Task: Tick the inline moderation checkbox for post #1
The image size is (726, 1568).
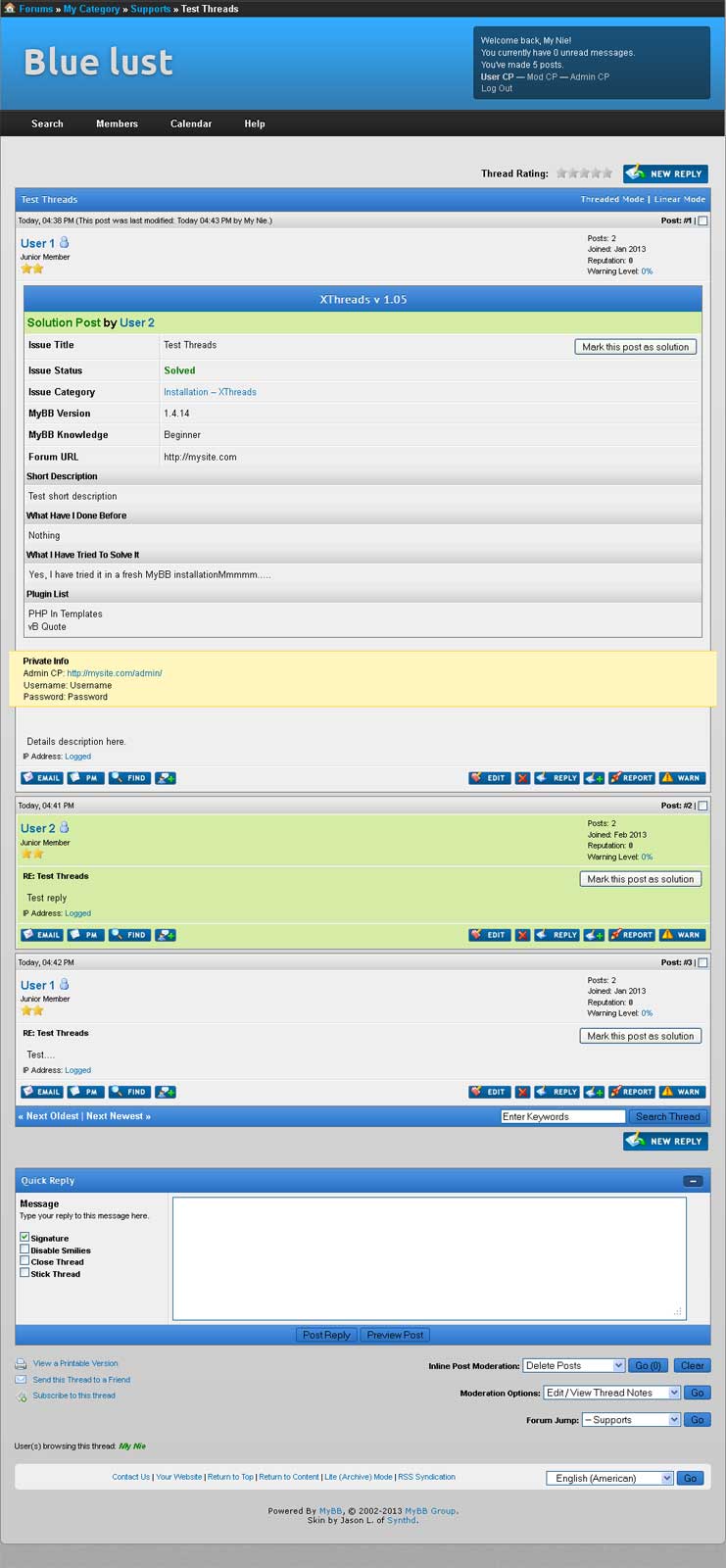Action: [702, 220]
